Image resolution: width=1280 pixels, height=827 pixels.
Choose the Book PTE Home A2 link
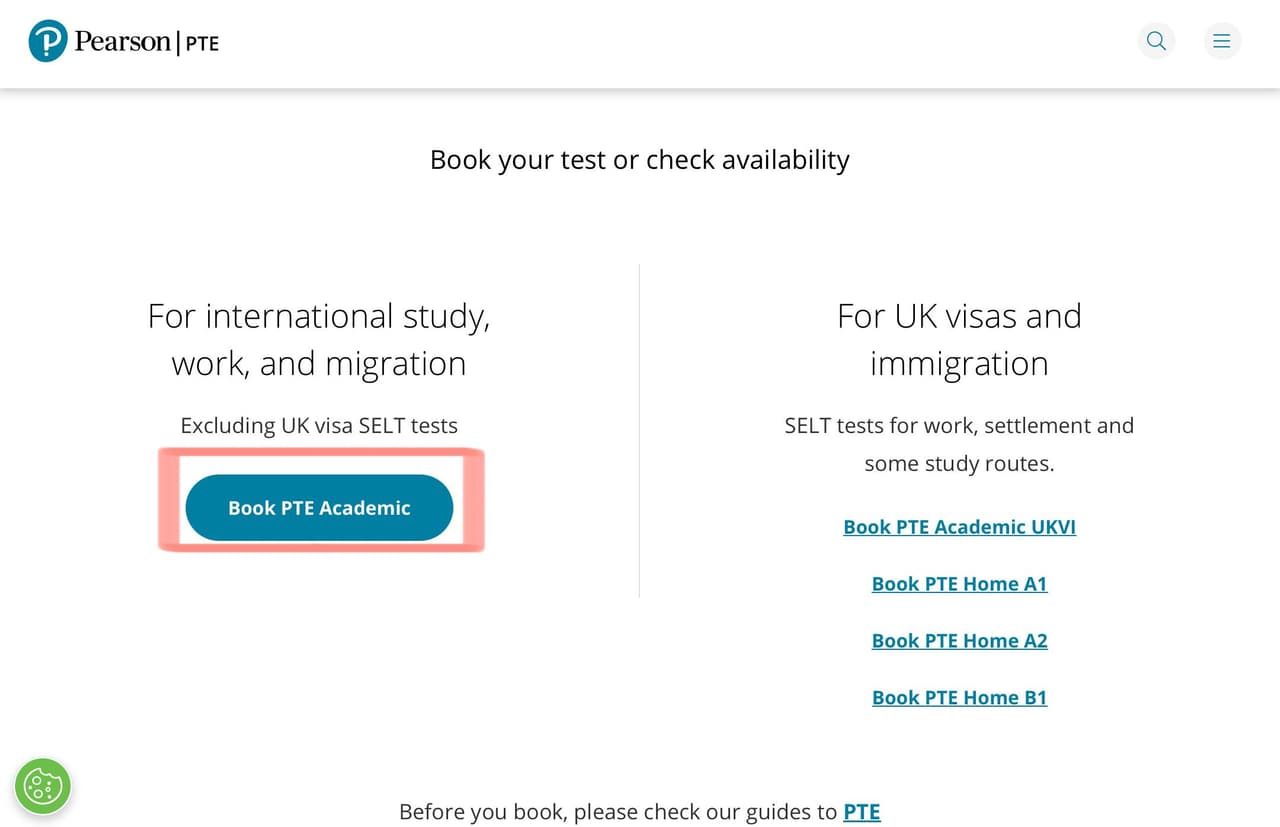click(x=959, y=641)
